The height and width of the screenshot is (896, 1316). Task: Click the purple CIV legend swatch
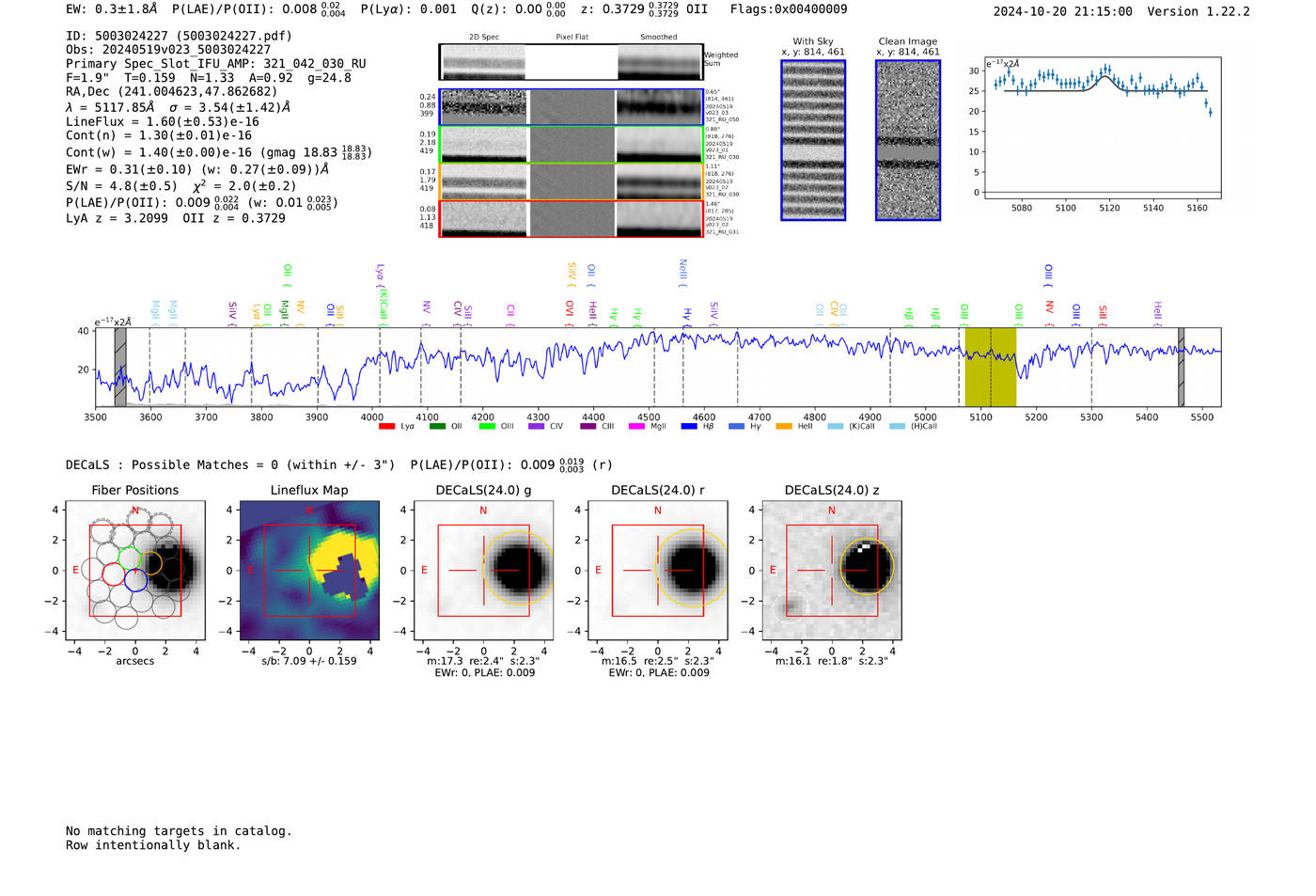(x=536, y=427)
